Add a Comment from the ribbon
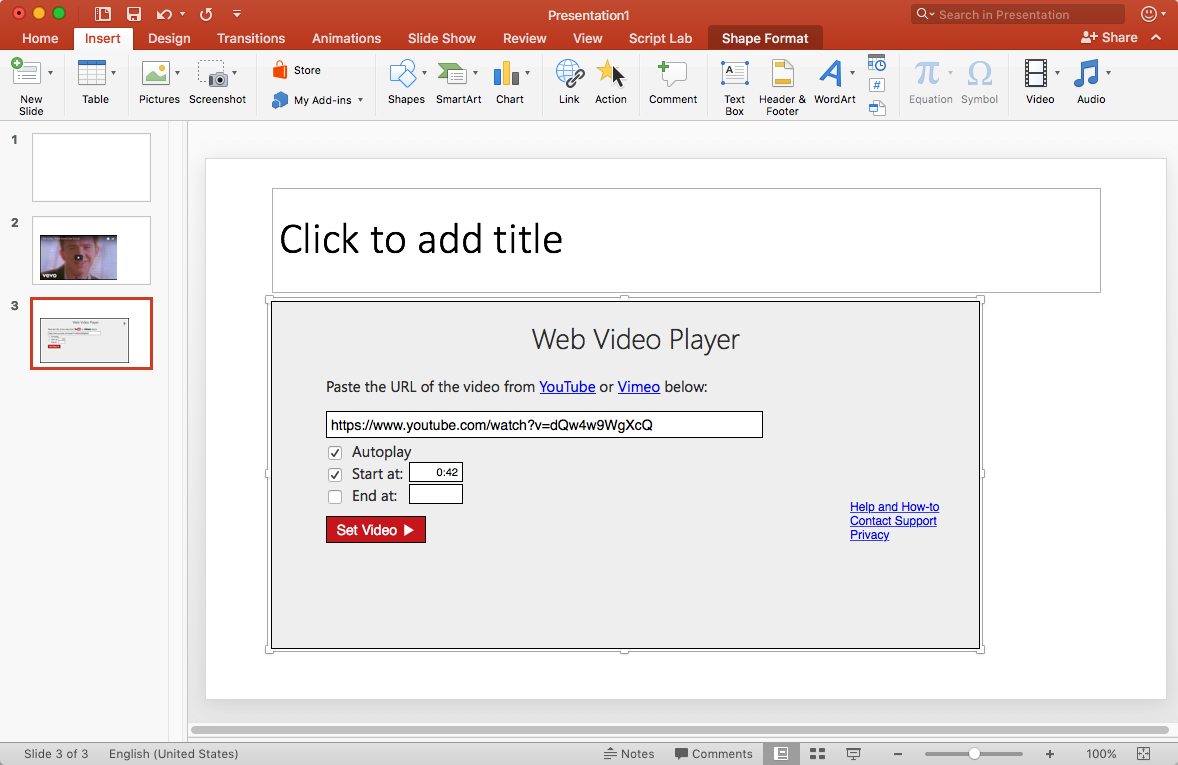Screen dimensions: 1178x765 coord(672,74)
